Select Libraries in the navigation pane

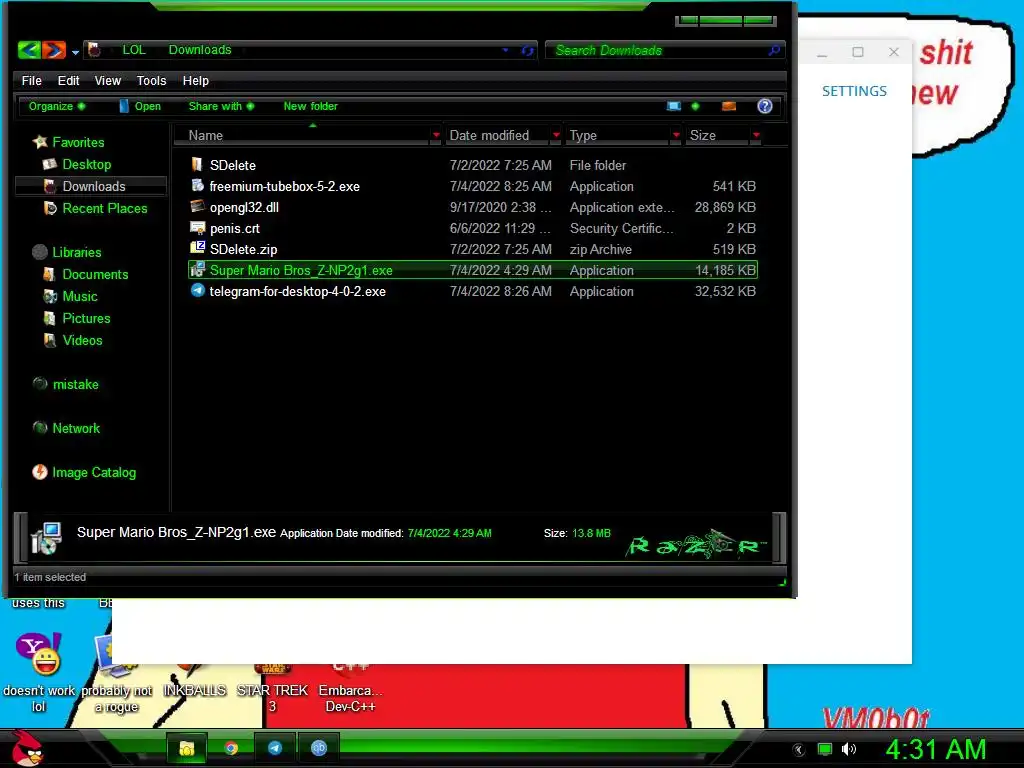pos(76,252)
